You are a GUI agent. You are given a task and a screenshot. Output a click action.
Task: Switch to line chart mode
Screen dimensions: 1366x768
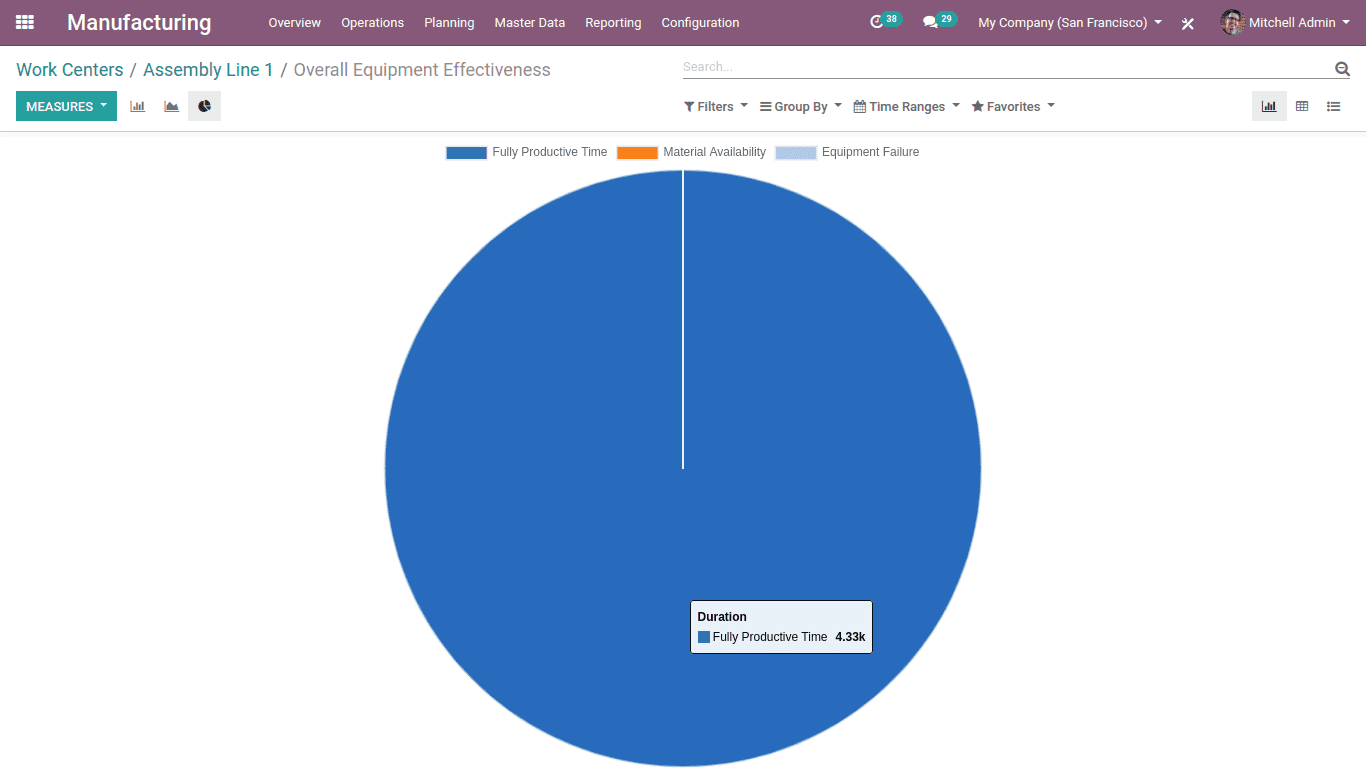(171, 106)
